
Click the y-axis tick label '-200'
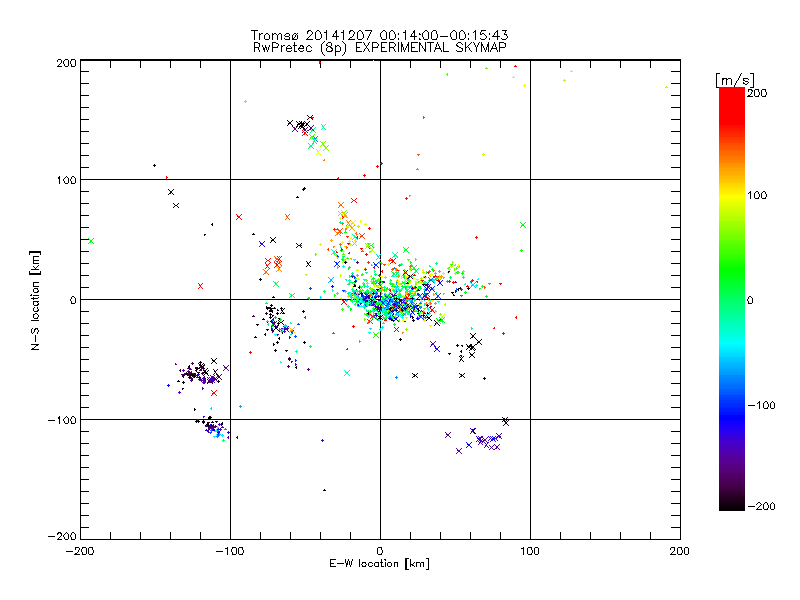click(62, 536)
